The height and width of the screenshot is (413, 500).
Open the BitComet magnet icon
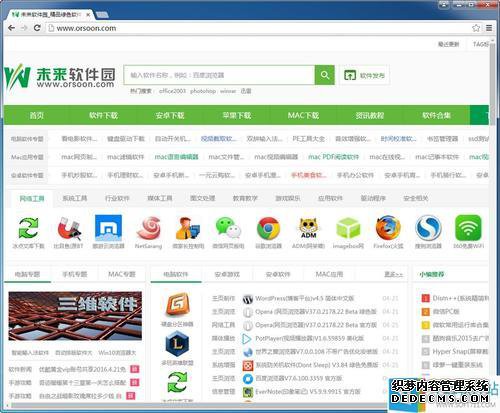[x=69, y=229]
